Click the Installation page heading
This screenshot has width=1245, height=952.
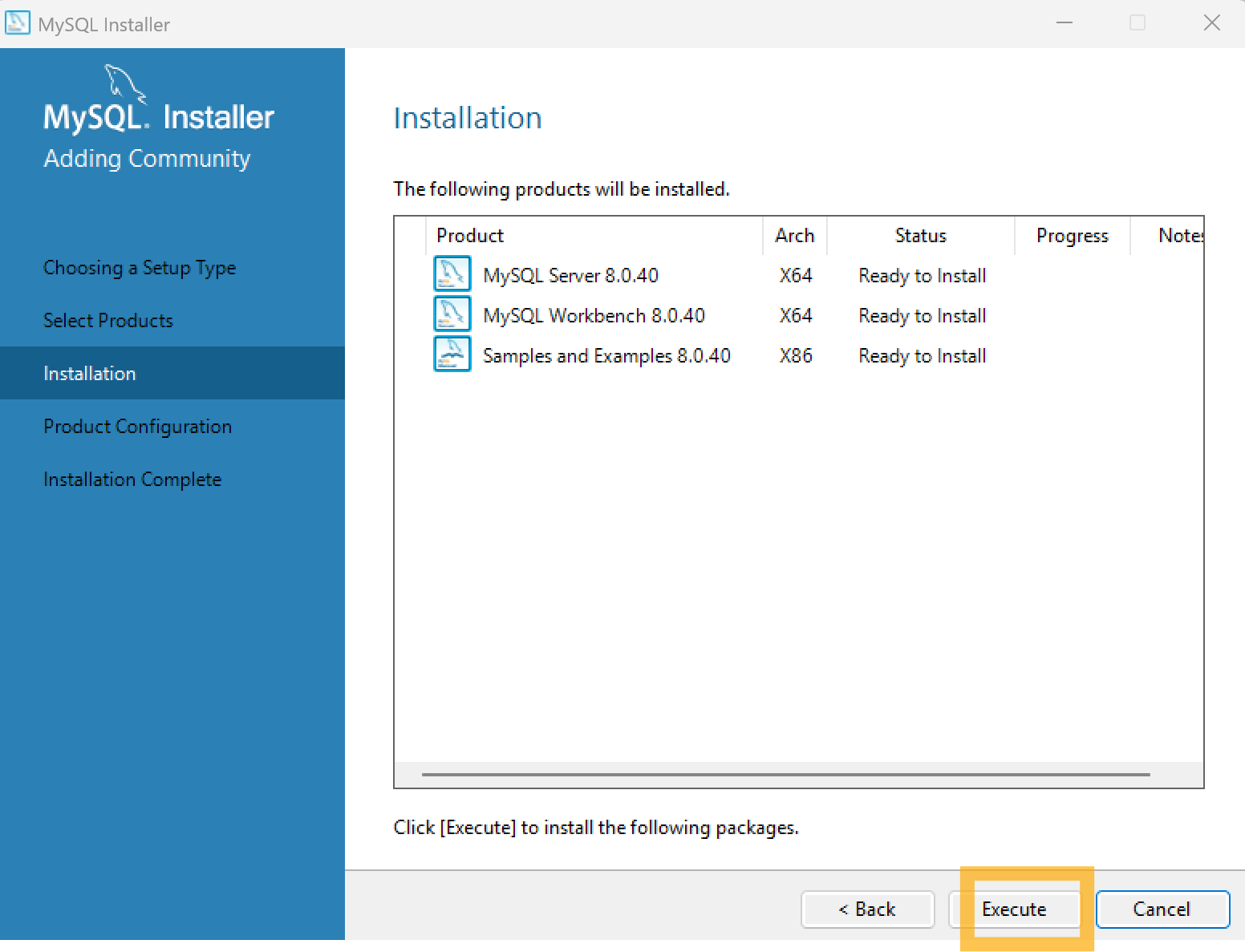468,118
